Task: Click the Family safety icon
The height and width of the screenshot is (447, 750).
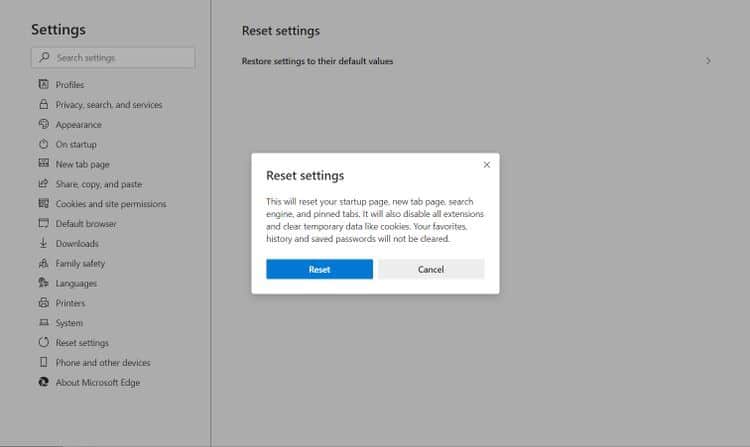Action: tap(44, 263)
